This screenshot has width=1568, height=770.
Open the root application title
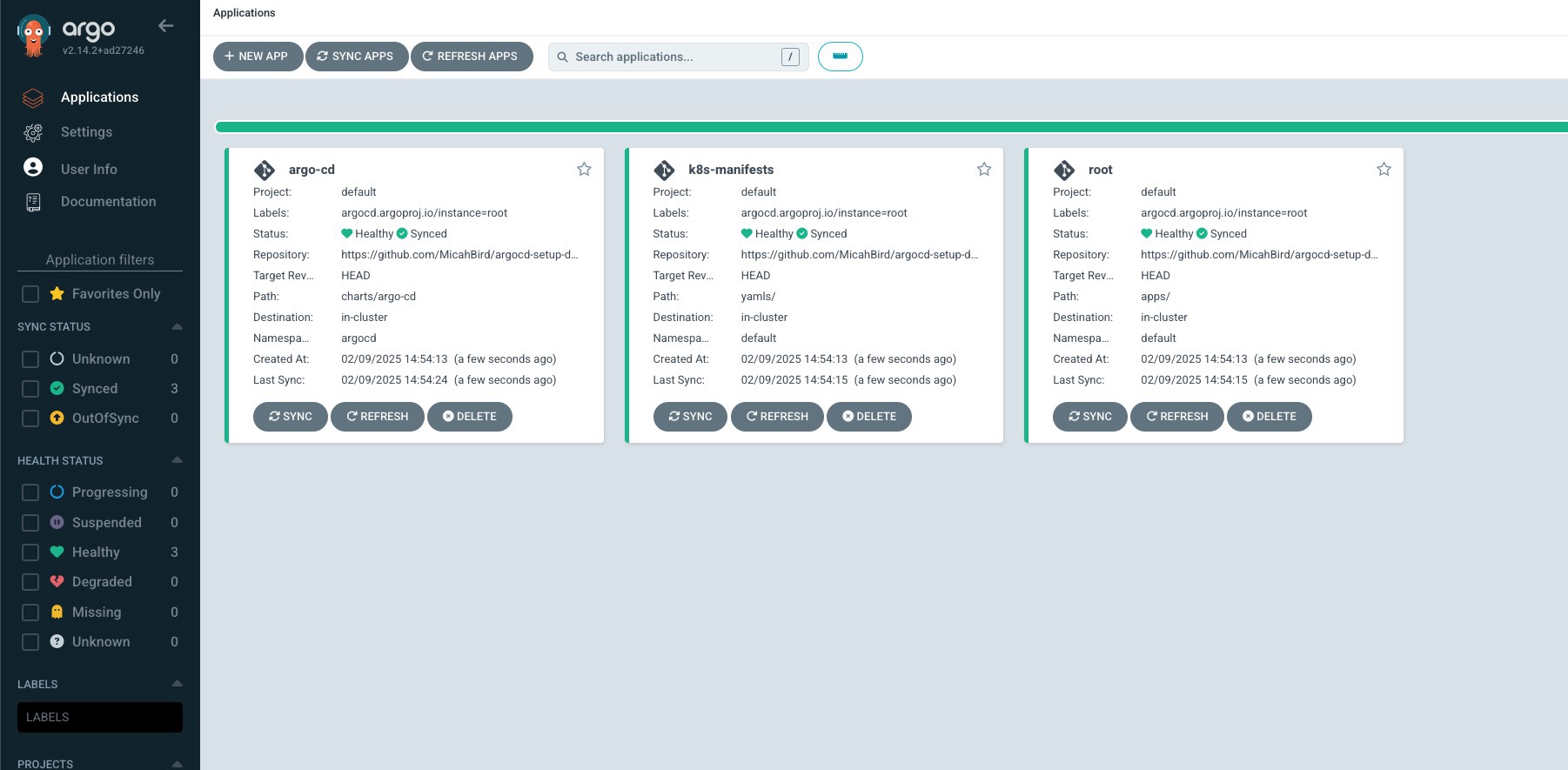[x=1100, y=170]
